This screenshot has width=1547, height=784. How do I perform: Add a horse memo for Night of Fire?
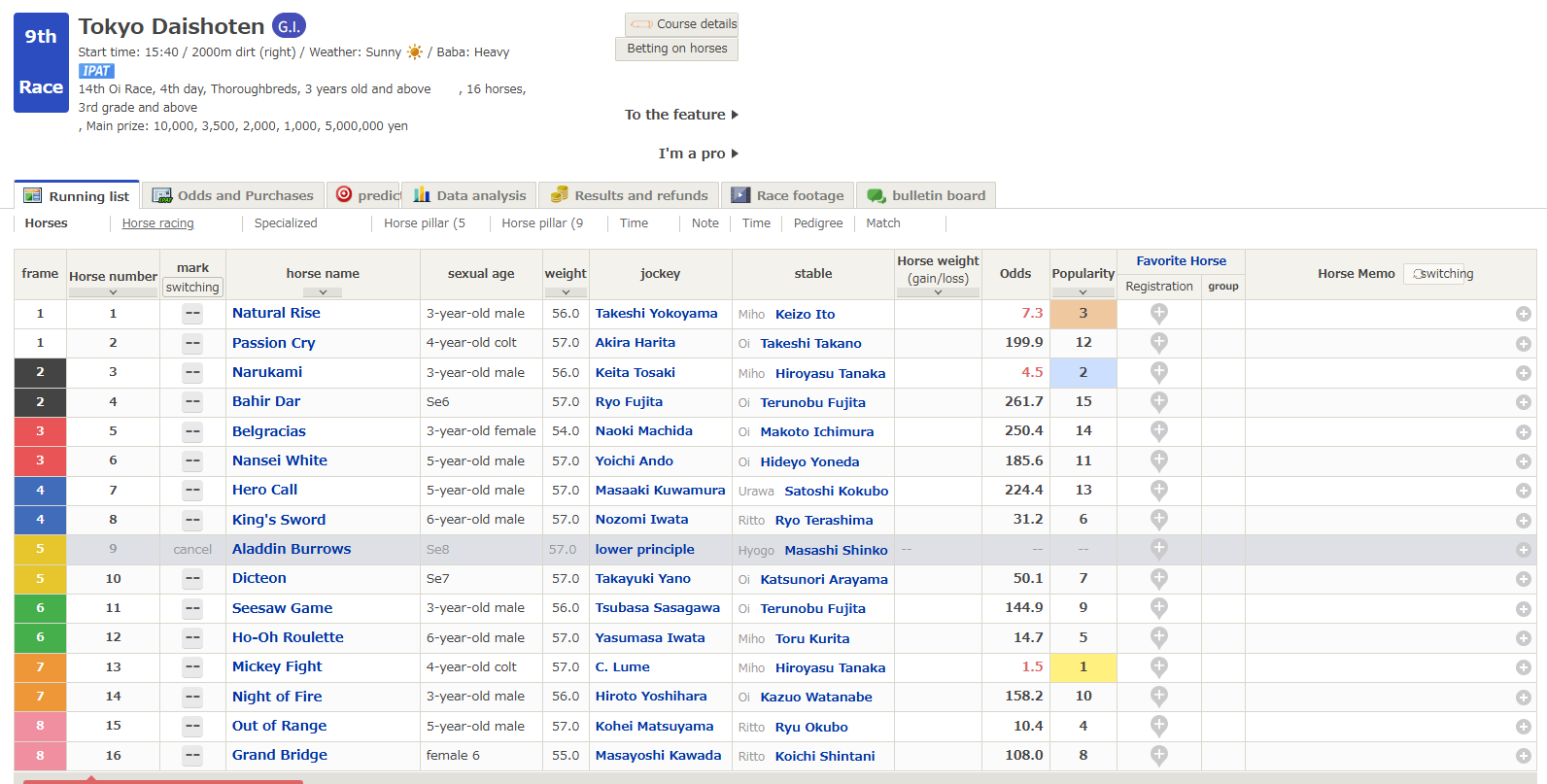pos(1523,697)
